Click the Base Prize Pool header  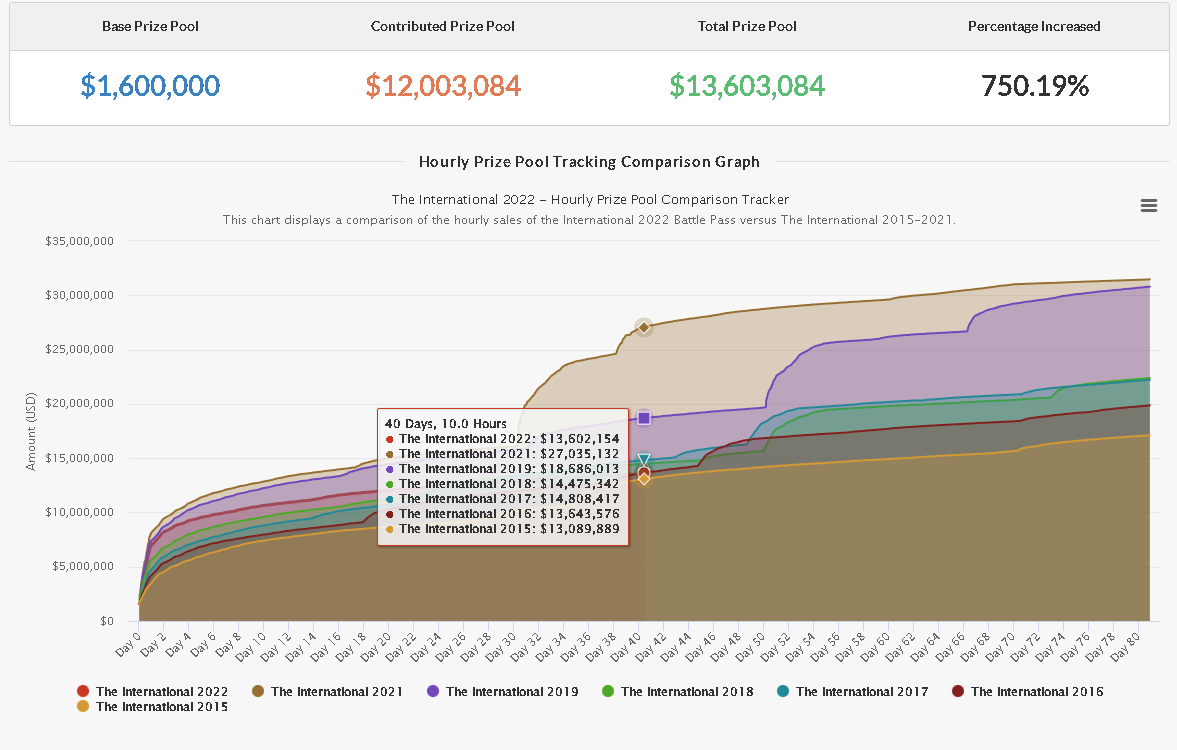[150, 26]
